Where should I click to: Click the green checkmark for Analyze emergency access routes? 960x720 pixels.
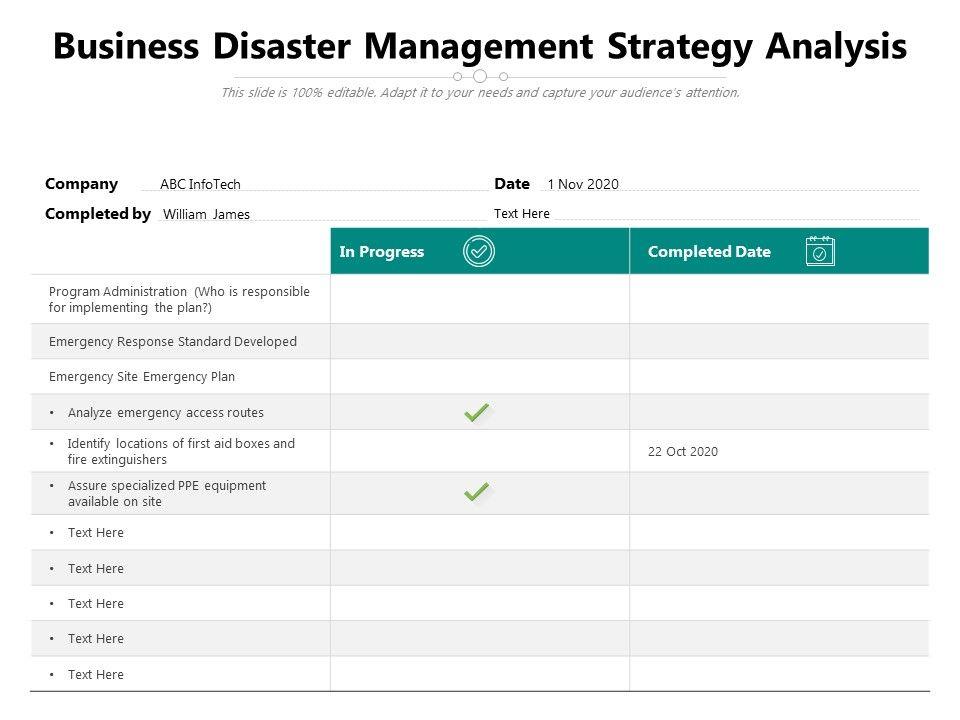[476, 412]
